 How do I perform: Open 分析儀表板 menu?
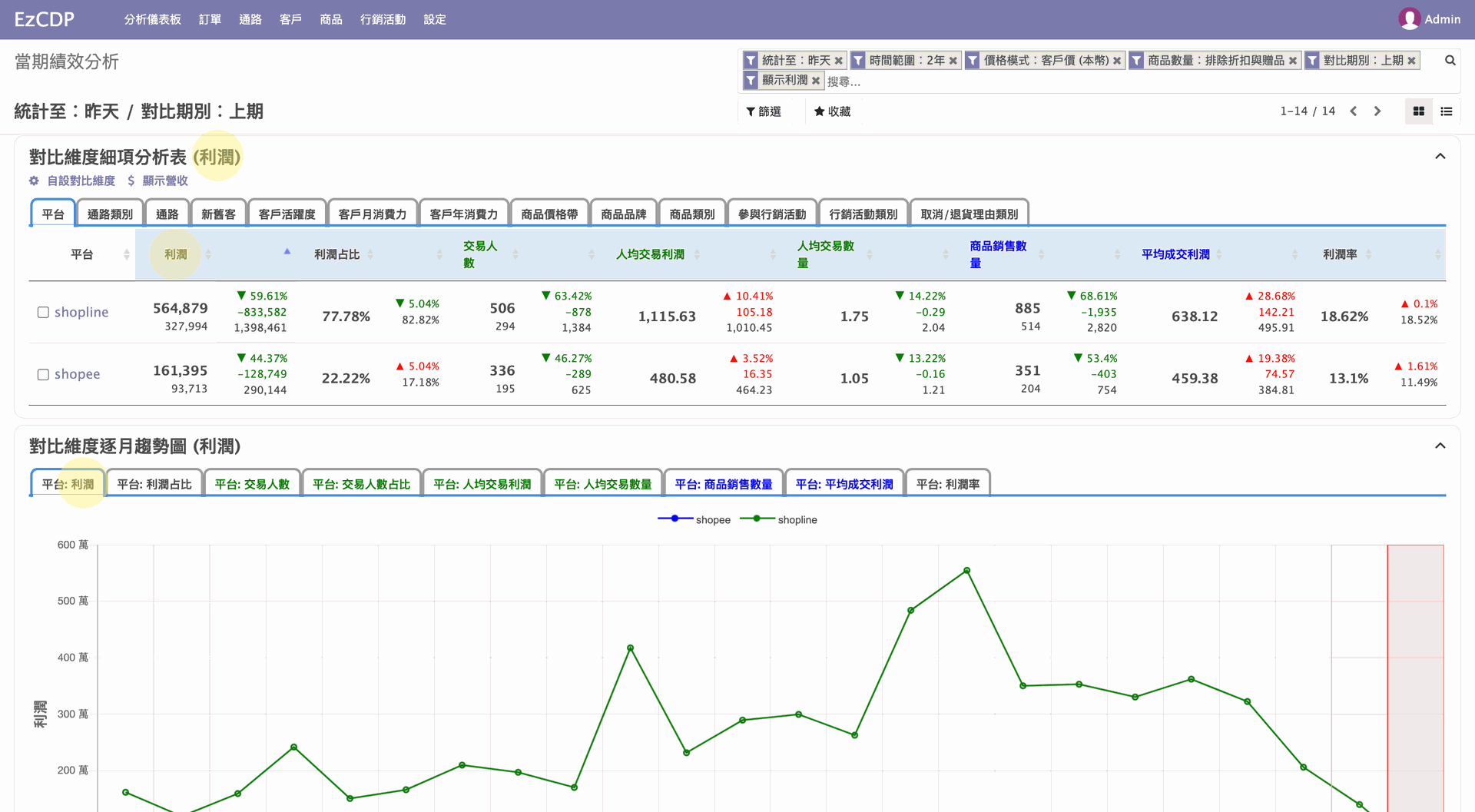point(152,19)
